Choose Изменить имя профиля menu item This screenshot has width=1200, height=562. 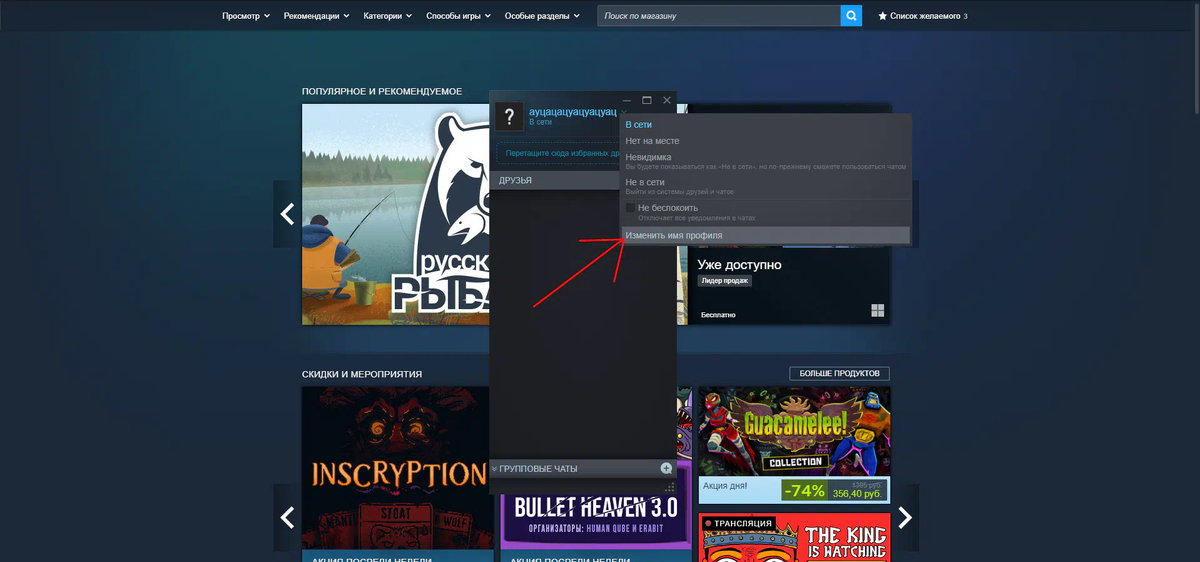[766, 235]
